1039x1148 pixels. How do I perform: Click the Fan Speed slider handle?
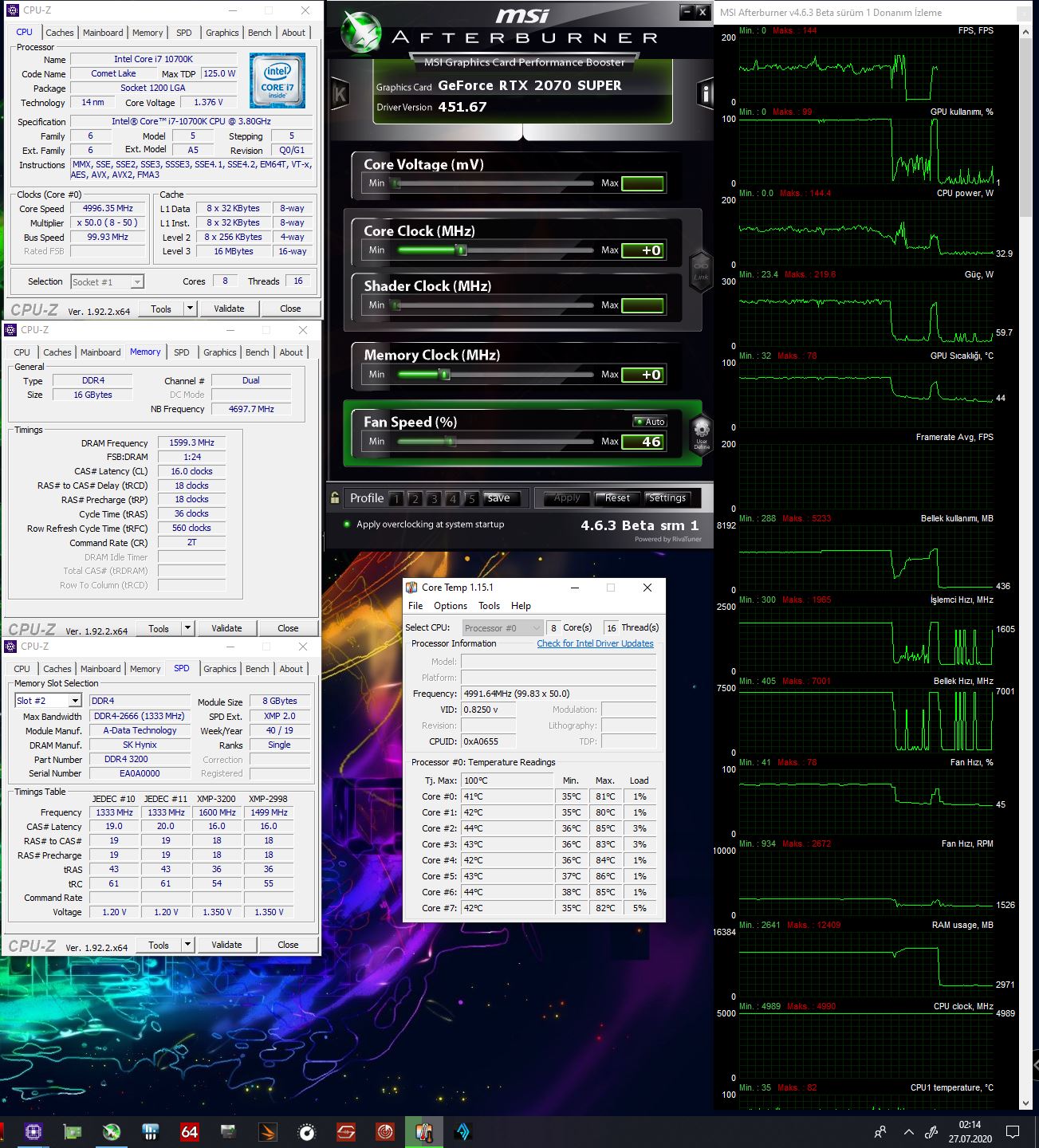click(450, 441)
